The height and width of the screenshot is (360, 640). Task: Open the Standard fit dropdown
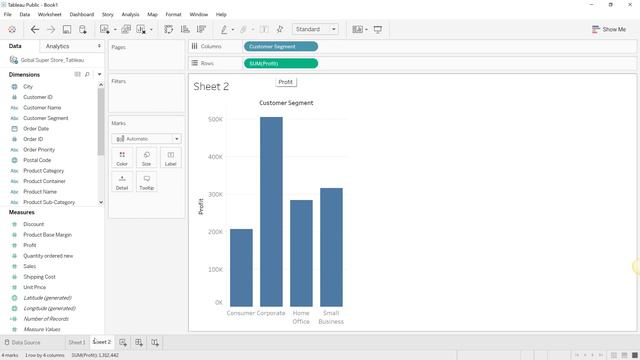315,29
